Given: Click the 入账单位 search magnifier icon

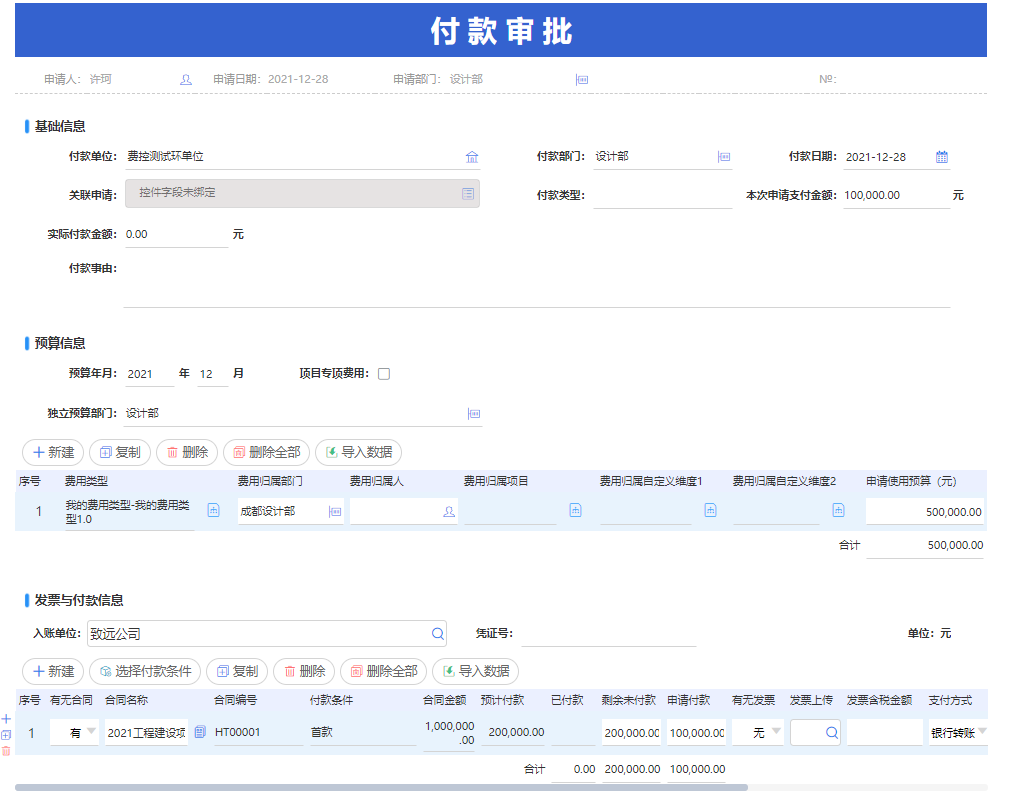Looking at the screenshot, I should [438, 634].
